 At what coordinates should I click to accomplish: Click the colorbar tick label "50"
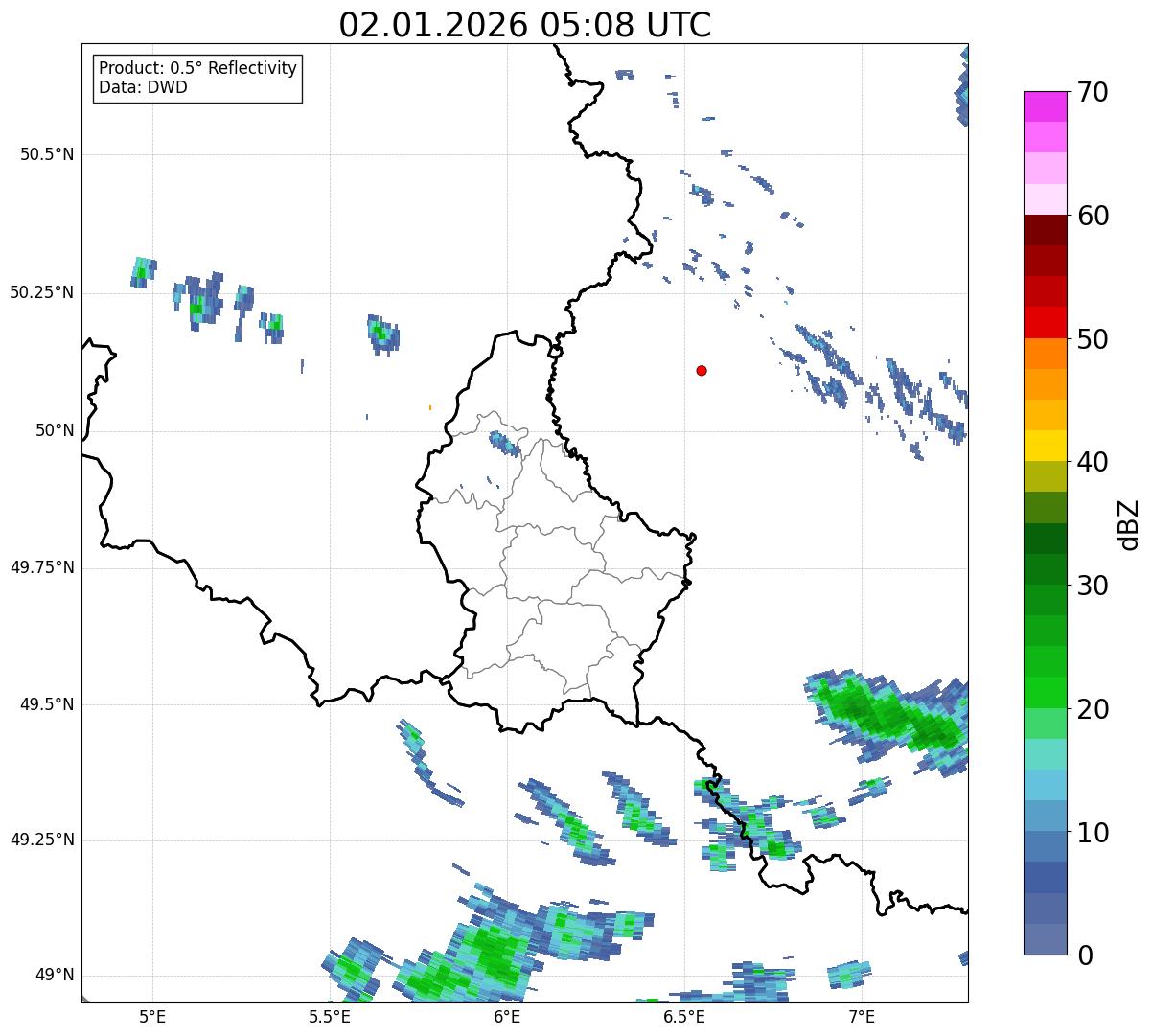coord(1092,339)
